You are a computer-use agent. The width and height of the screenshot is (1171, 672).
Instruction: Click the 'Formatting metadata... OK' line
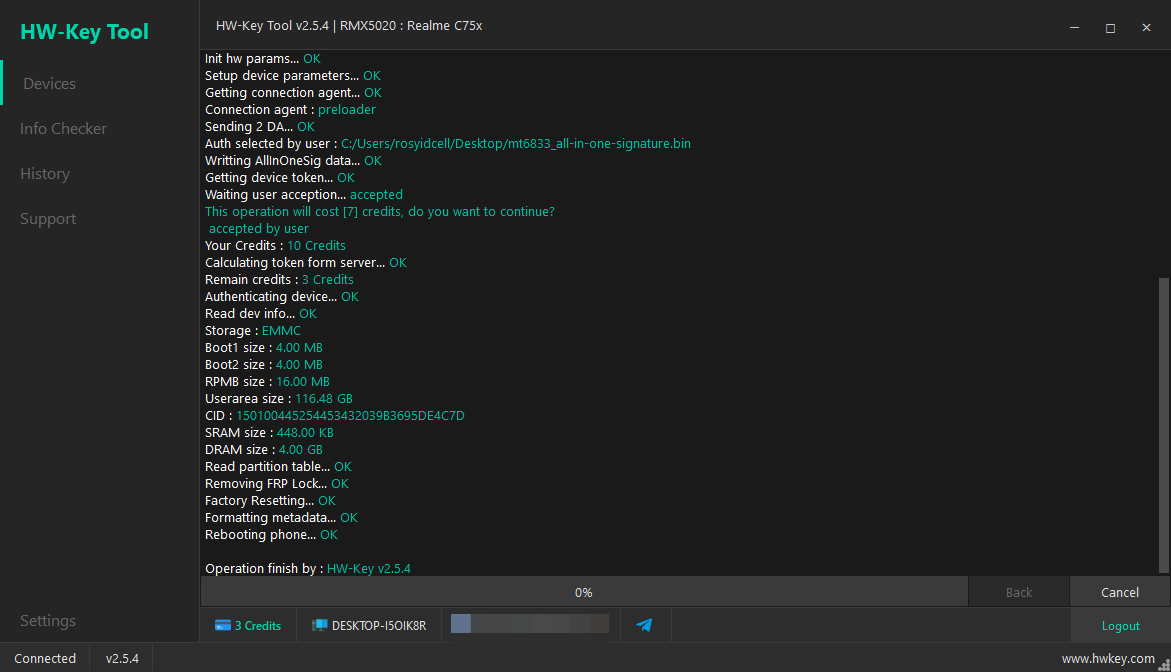point(282,517)
